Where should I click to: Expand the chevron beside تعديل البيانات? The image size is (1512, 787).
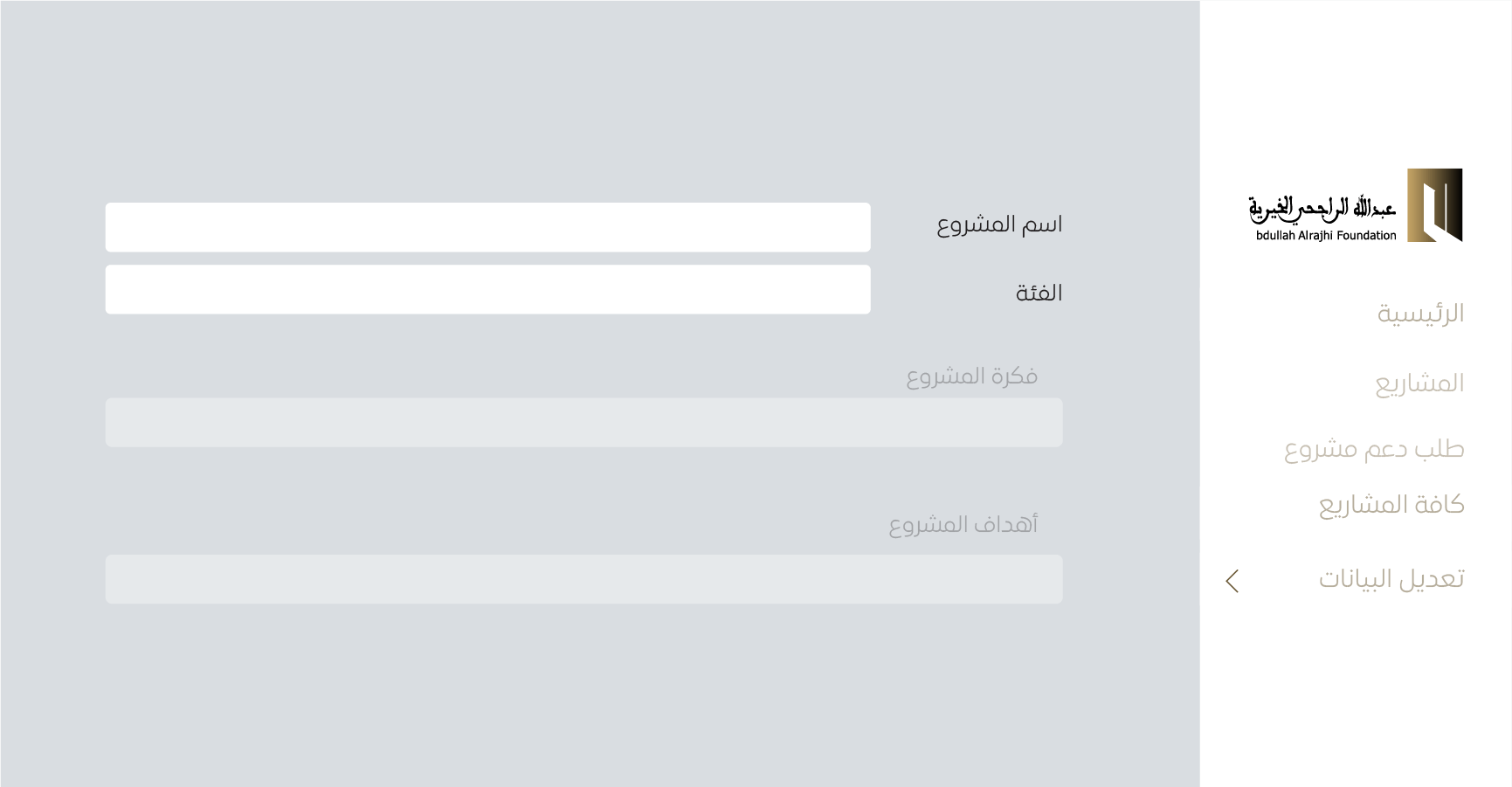point(1232,581)
